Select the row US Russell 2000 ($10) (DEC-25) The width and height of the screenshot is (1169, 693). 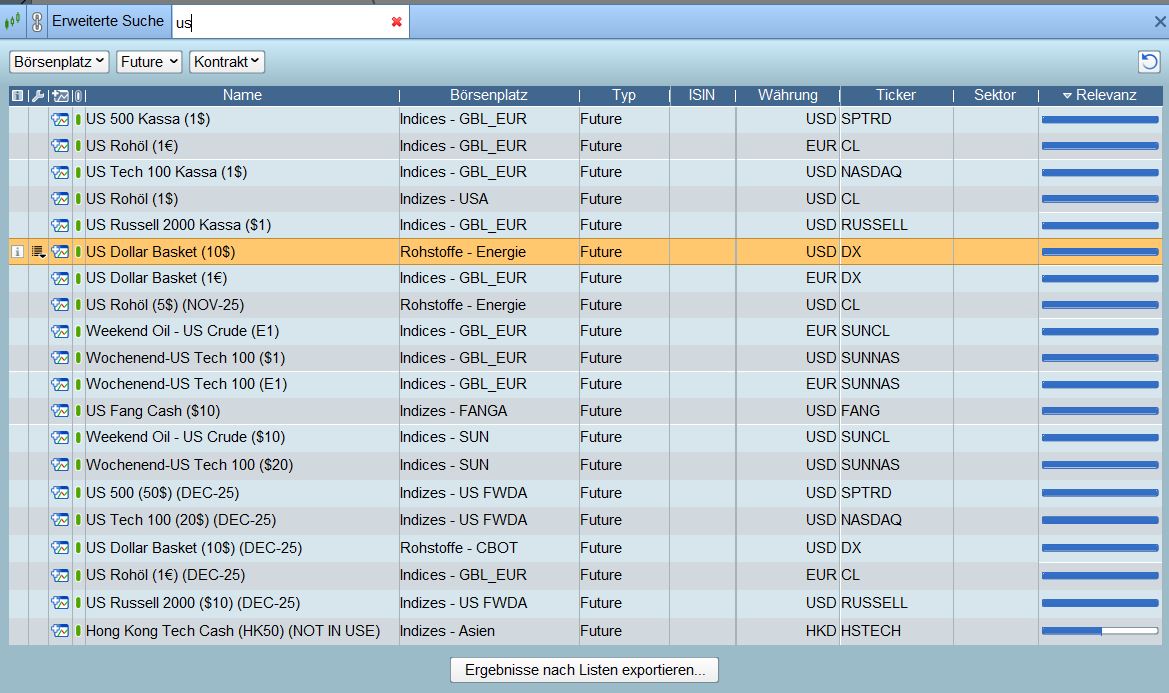click(x=585, y=603)
